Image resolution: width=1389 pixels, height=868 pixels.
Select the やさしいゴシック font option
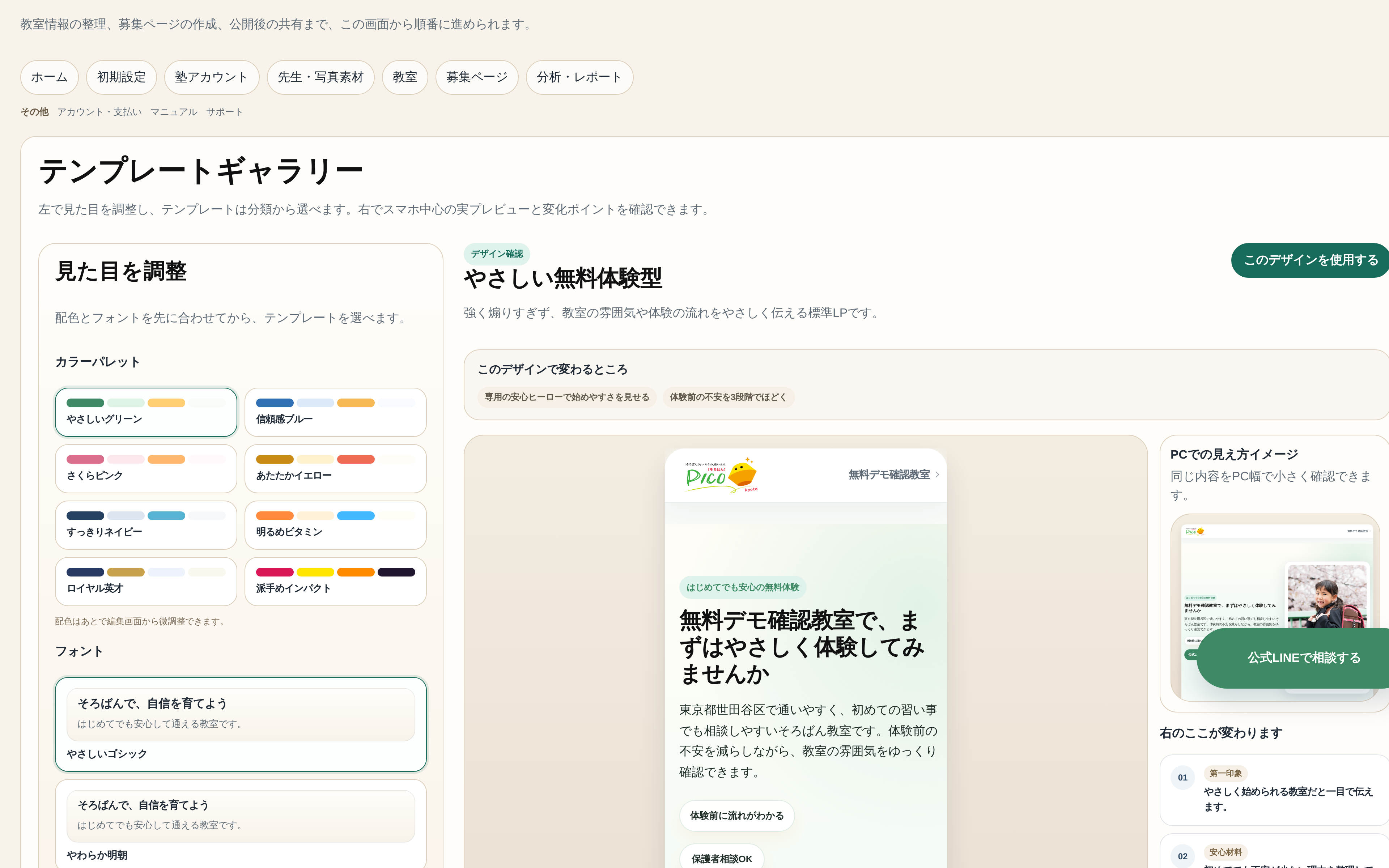(241, 724)
